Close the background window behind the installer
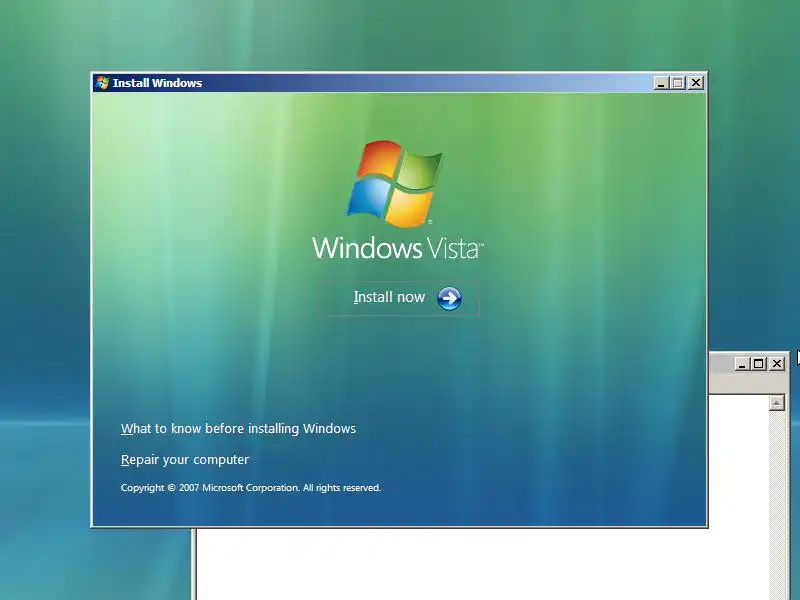Image resolution: width=800 pixels, height=600 pixels. point(777,364)
